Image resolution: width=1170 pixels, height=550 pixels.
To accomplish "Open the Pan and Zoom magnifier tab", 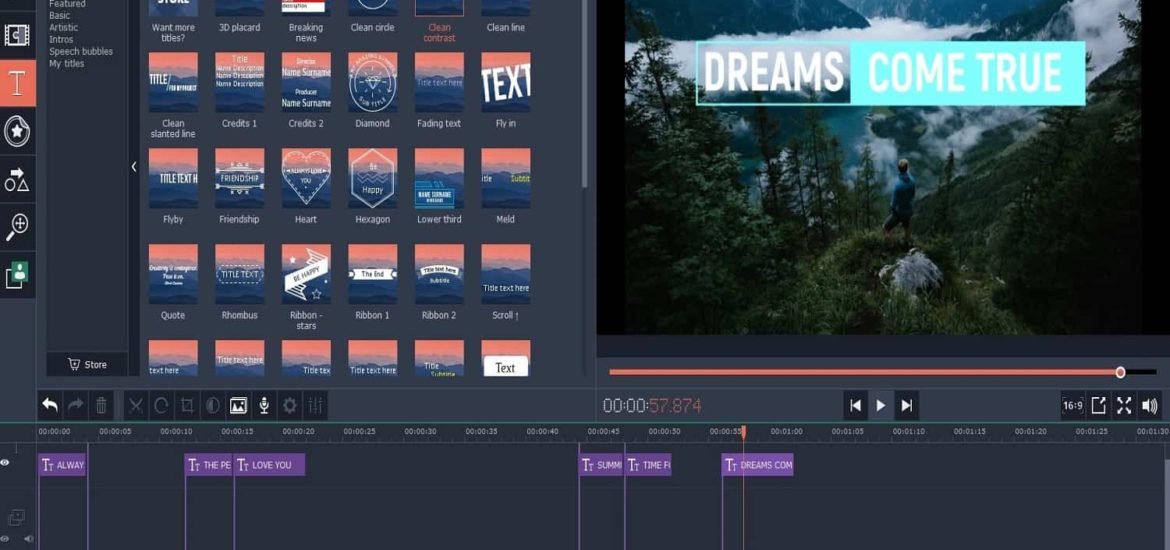I will (17, 228).
